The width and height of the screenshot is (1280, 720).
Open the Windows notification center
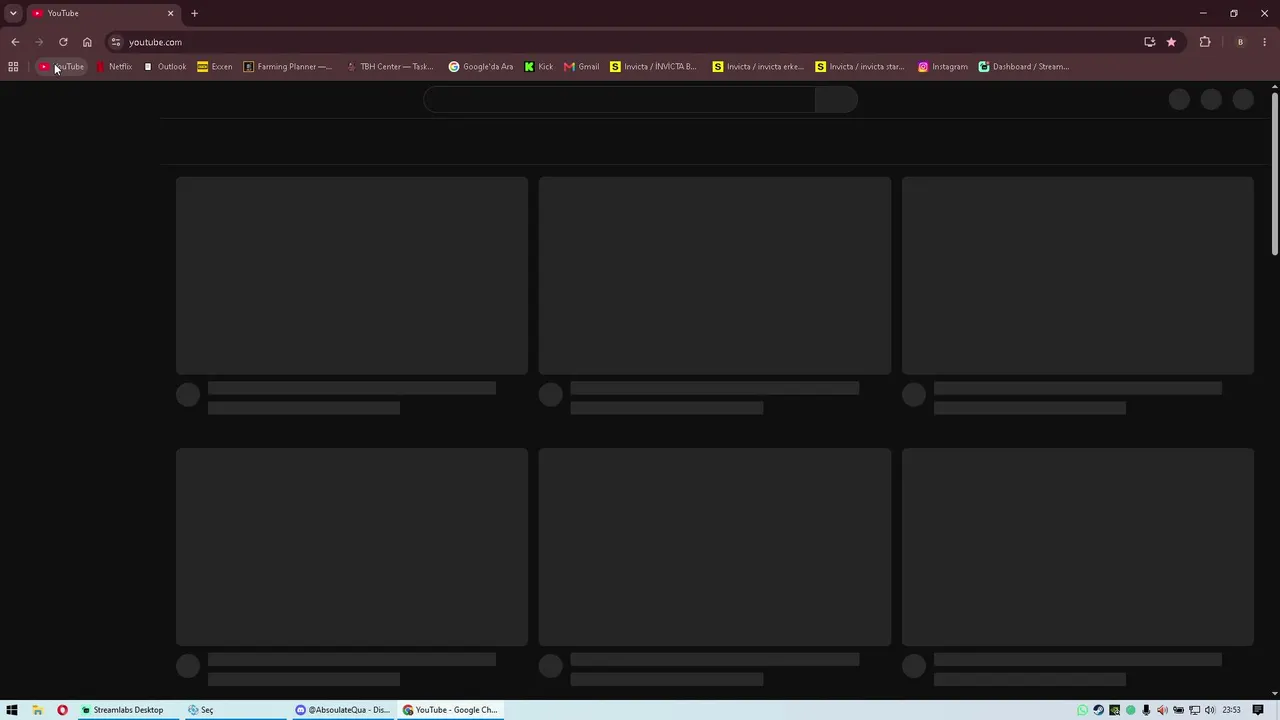pyautogui.click(x=1258, y=710)
